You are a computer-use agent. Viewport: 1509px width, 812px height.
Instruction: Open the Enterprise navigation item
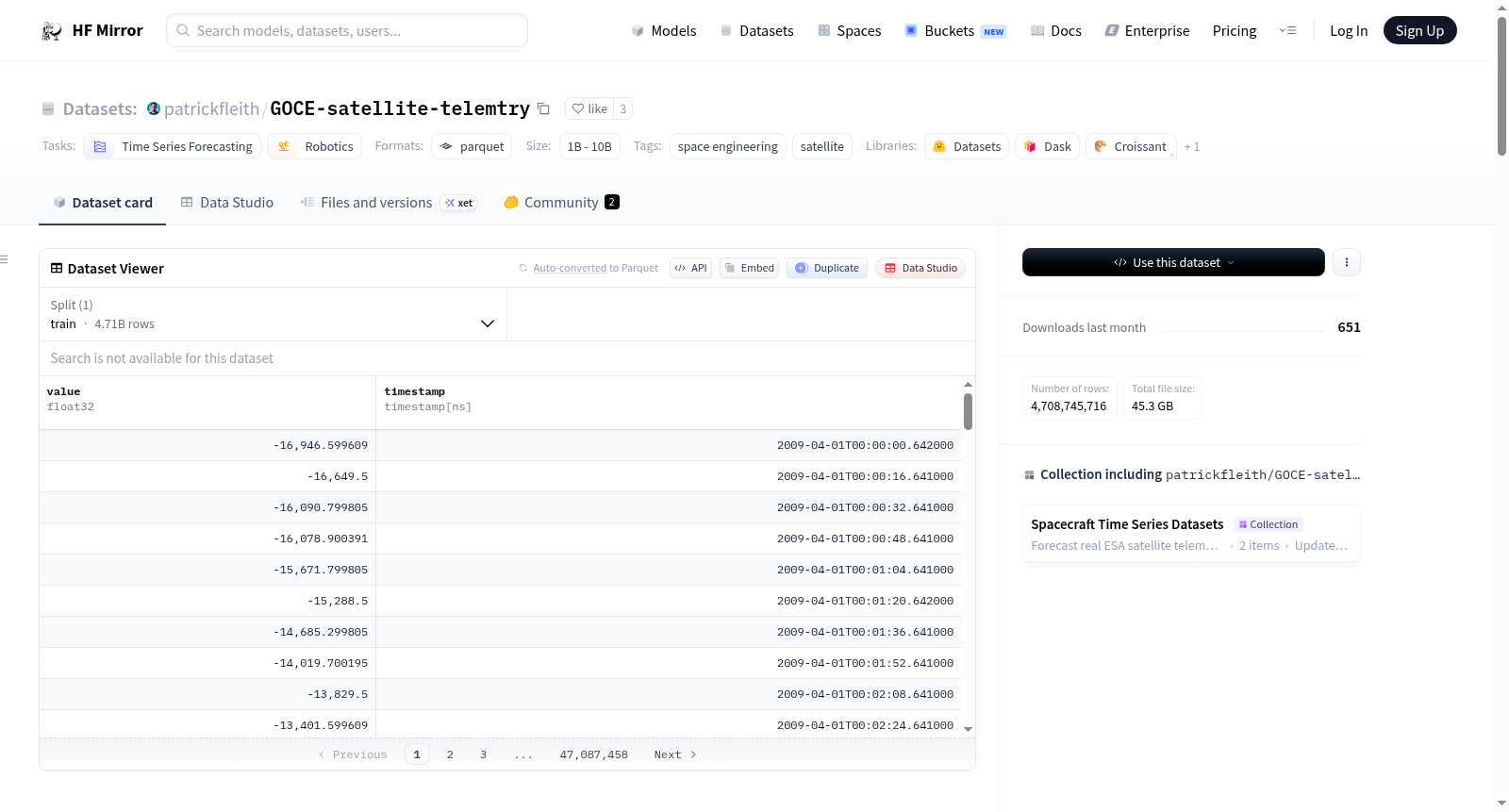(x=1147, y=31)
